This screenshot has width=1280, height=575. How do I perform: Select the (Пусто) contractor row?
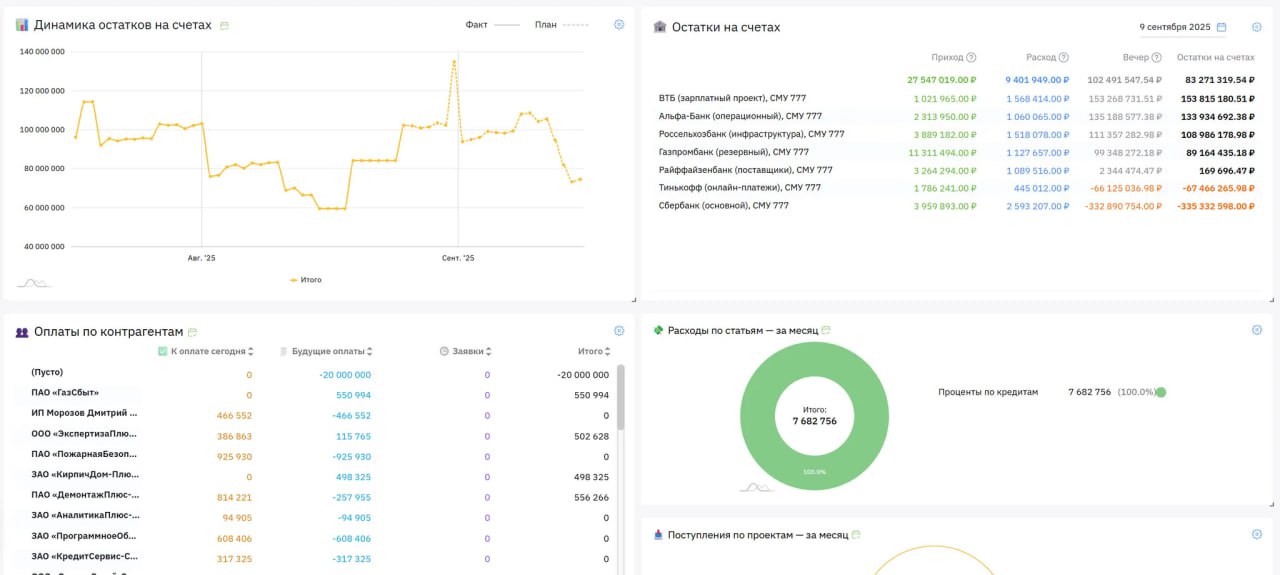315,374
